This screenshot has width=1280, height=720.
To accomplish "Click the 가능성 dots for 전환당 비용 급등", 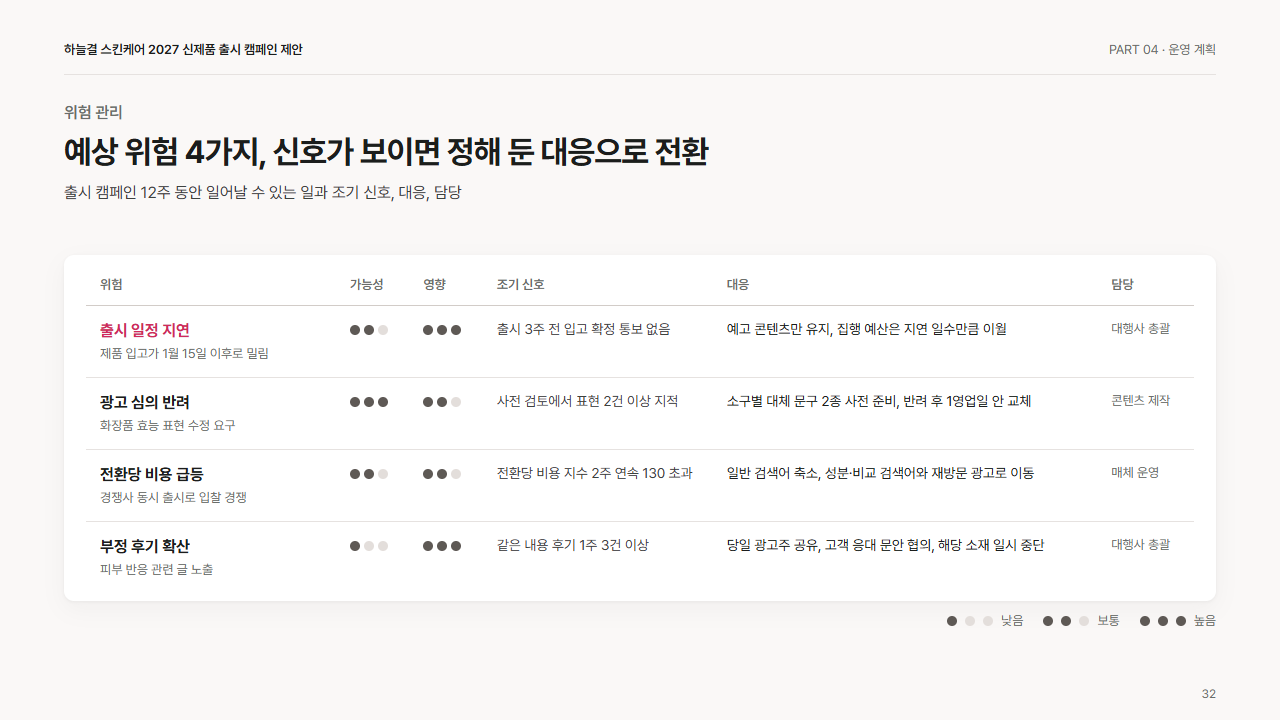I will coord(369,474).
